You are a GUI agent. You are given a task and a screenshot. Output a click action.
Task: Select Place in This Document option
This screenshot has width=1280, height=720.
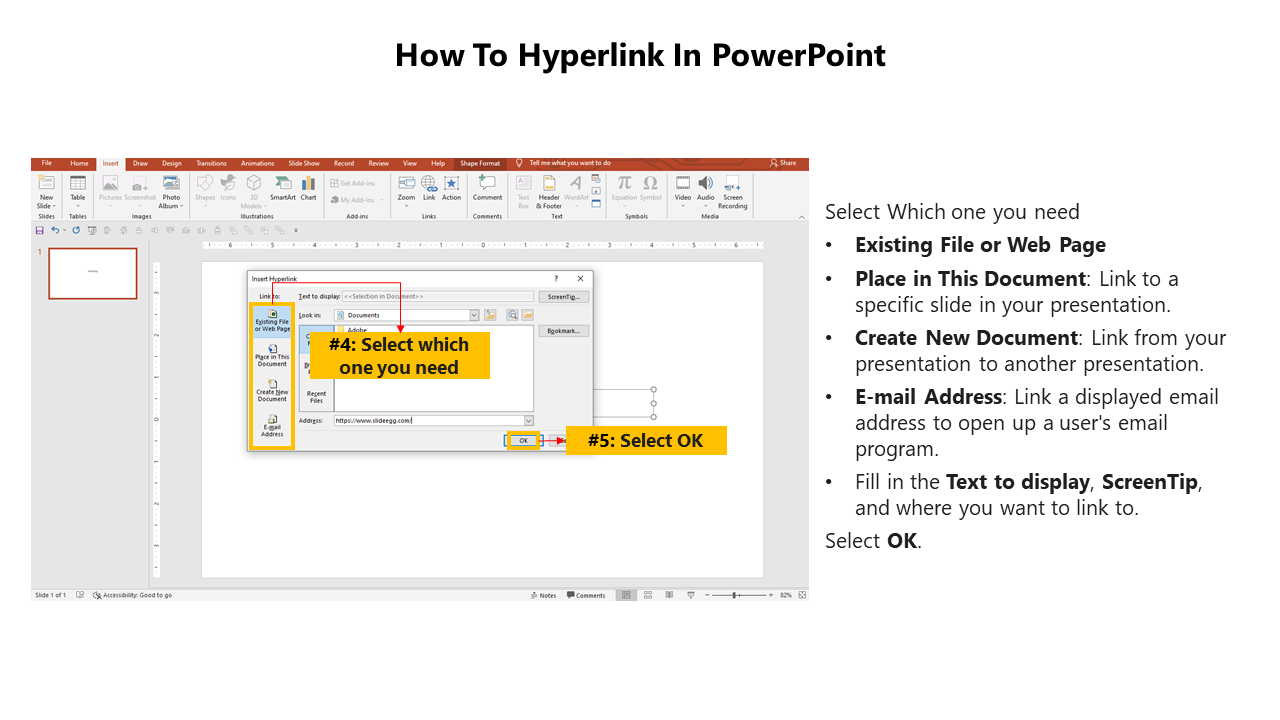pyautogui.click(x=272, y=355)
